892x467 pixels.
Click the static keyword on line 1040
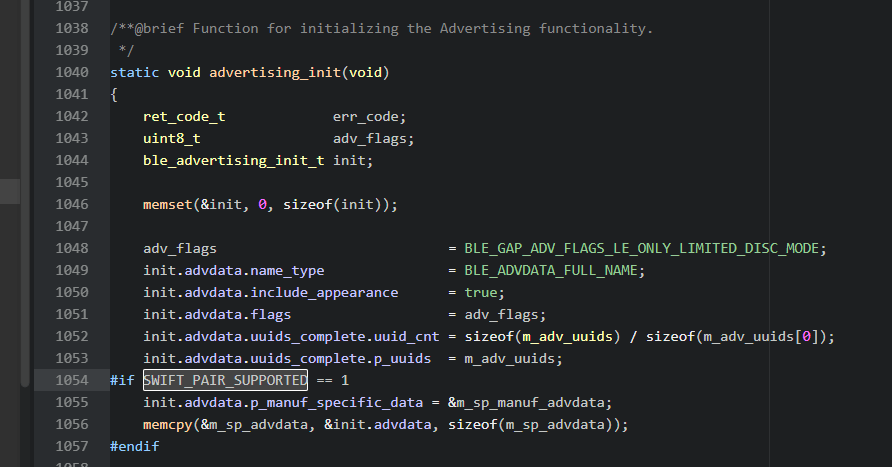coord(134,72)
